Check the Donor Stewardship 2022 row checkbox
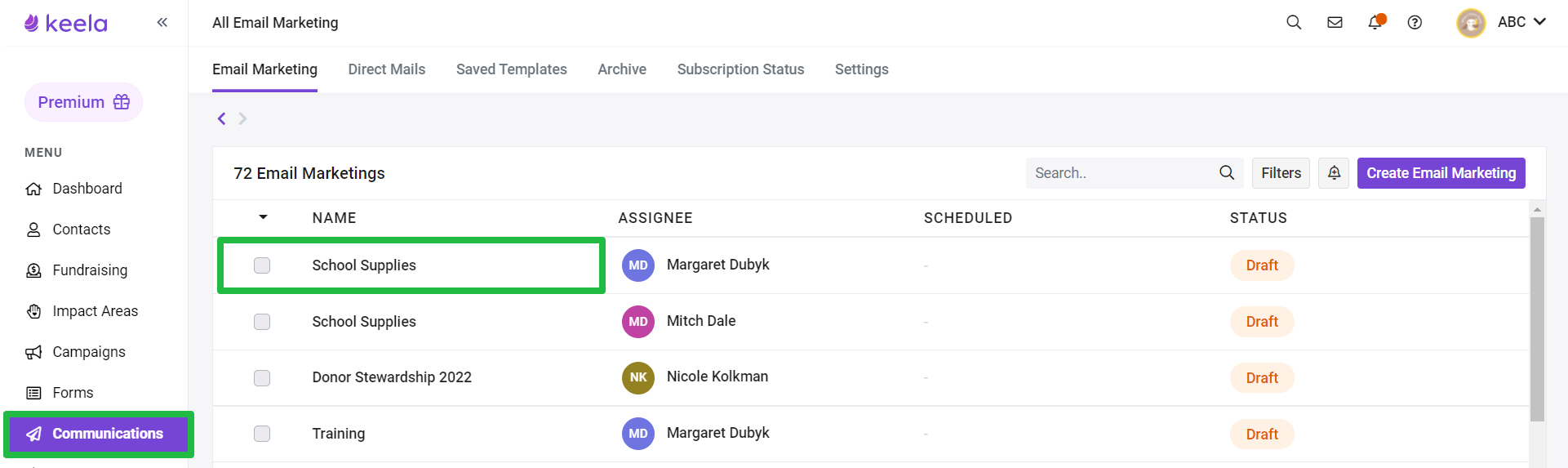Image resolution: width=1568 pixels, height=468 pixels. 262,378
